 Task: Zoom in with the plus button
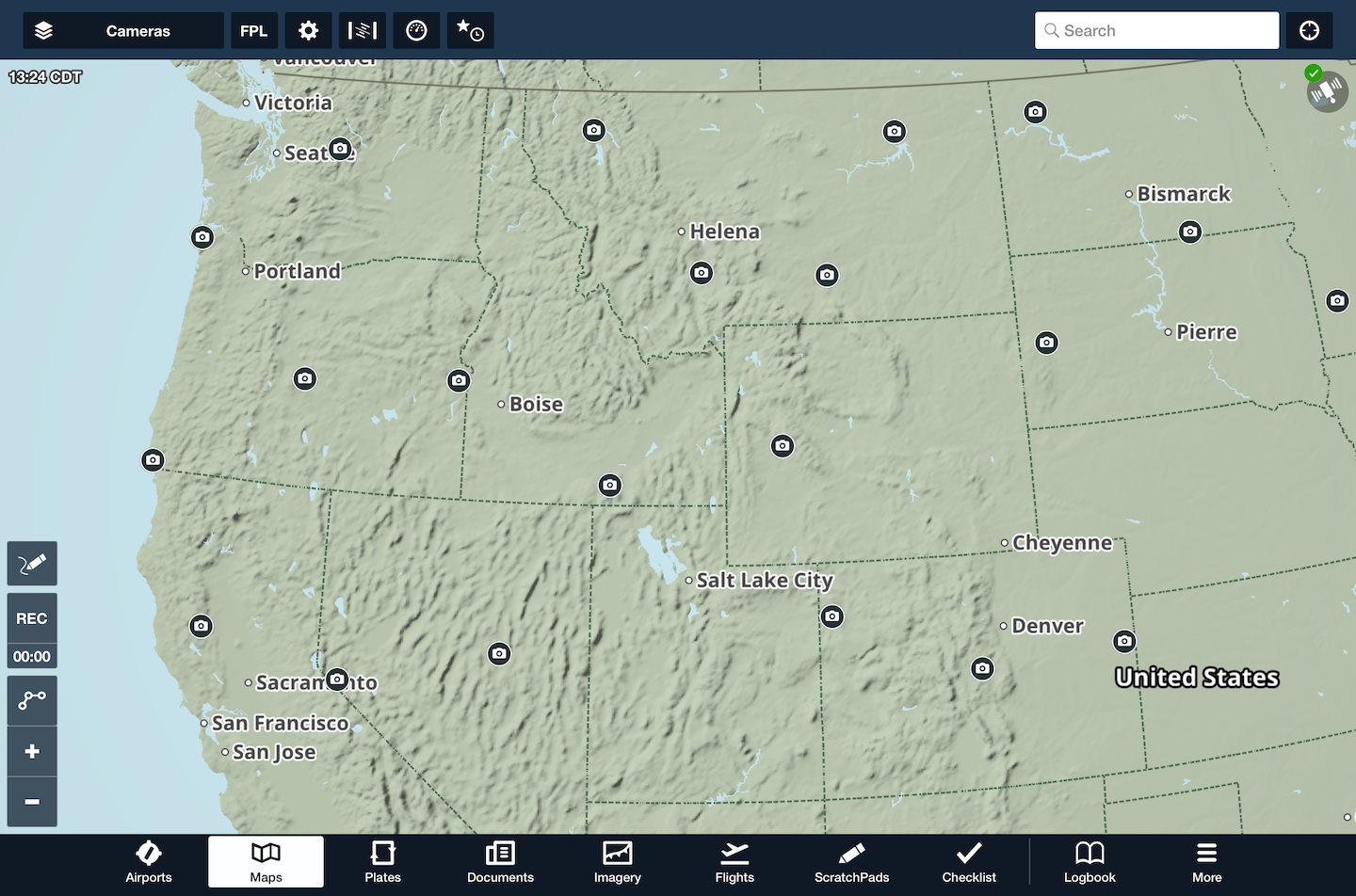coord(32,751)
